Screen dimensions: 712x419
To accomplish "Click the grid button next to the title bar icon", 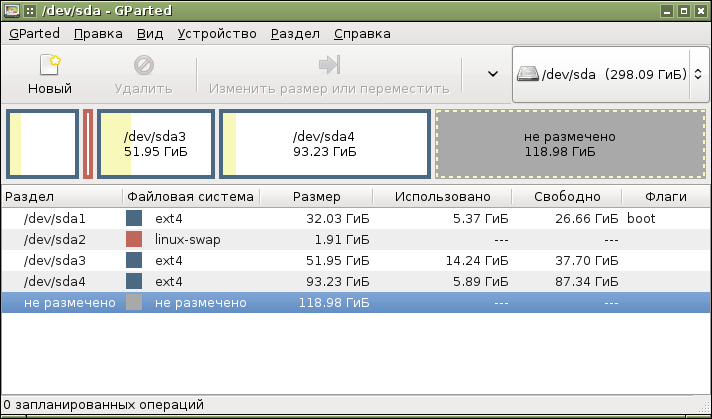I will (x=30, y=11).
